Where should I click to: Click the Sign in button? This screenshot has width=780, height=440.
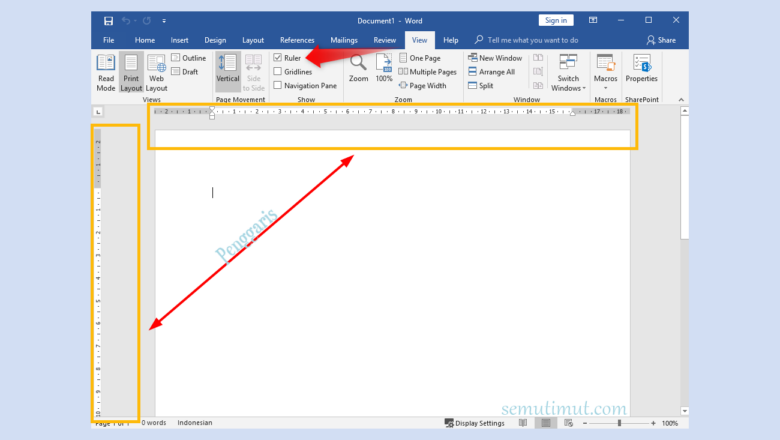pos(556,20)
